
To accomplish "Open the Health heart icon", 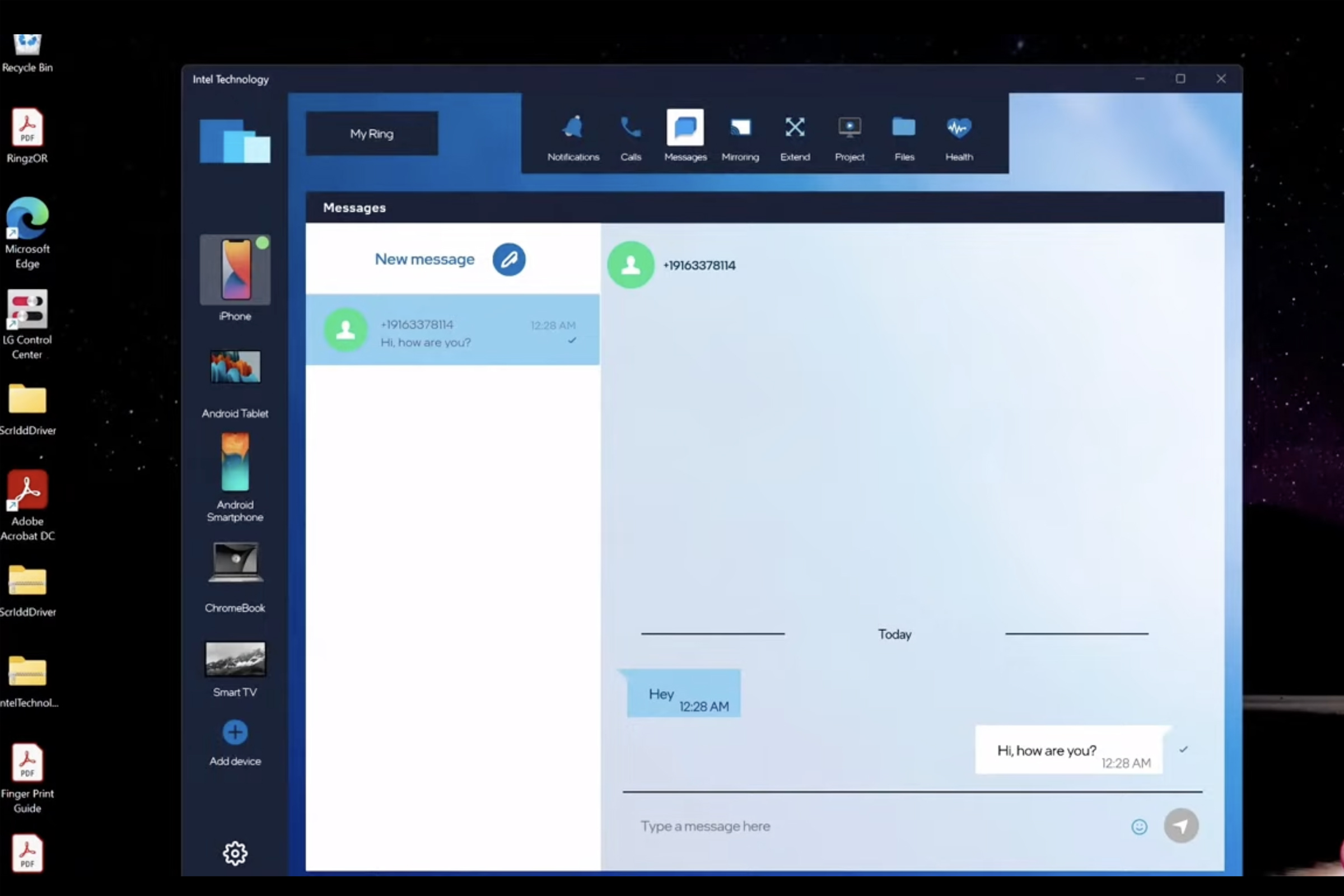I will 958,128.
